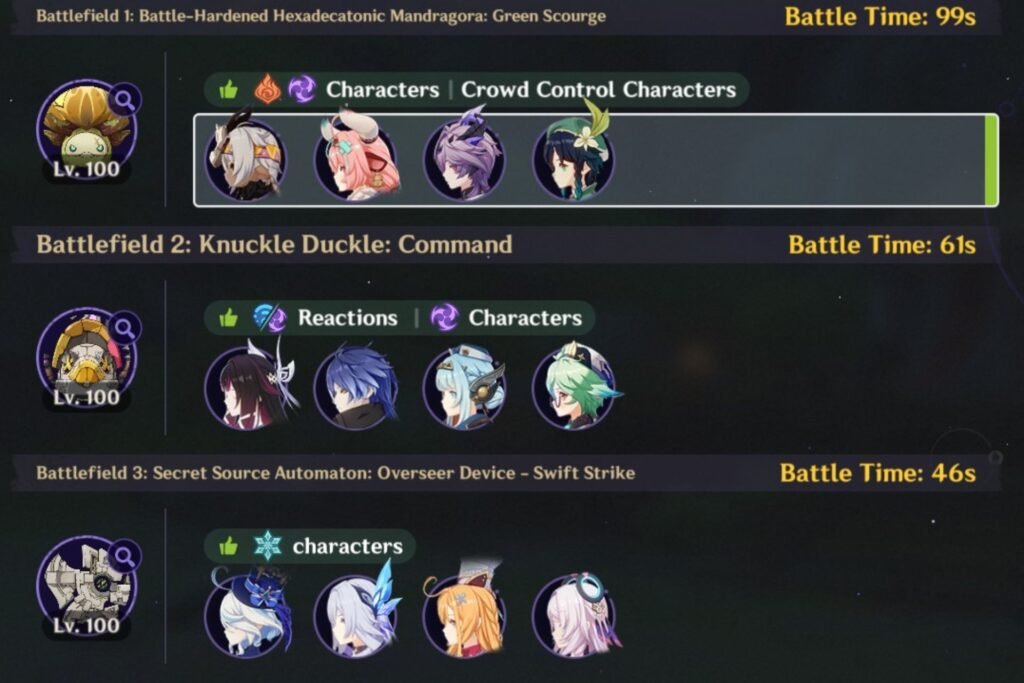Select the blue spiky-haired character portrait
Image resolution: width=1024 pixels, height=683 pixels.
[356, 387]
